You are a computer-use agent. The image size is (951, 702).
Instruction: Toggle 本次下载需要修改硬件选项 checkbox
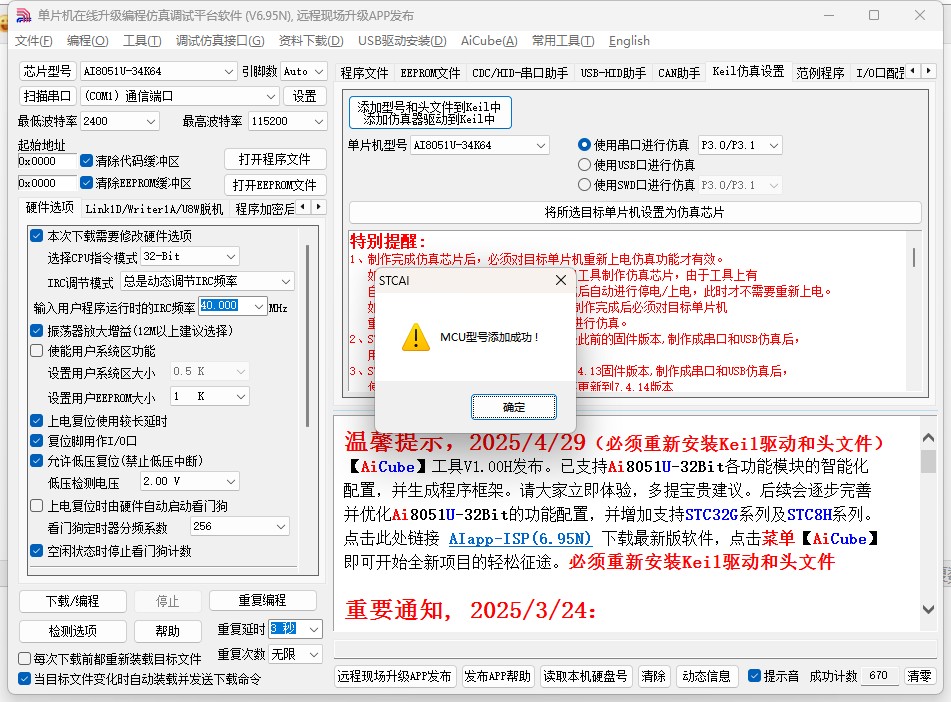(x=36, y=235)
